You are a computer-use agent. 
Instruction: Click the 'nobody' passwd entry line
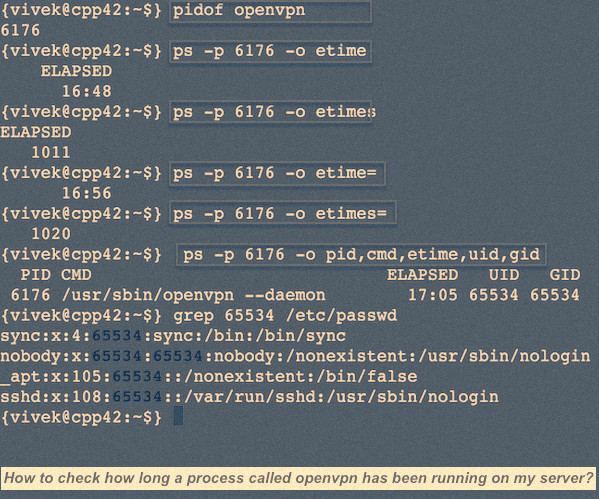(x=295, y=356)
